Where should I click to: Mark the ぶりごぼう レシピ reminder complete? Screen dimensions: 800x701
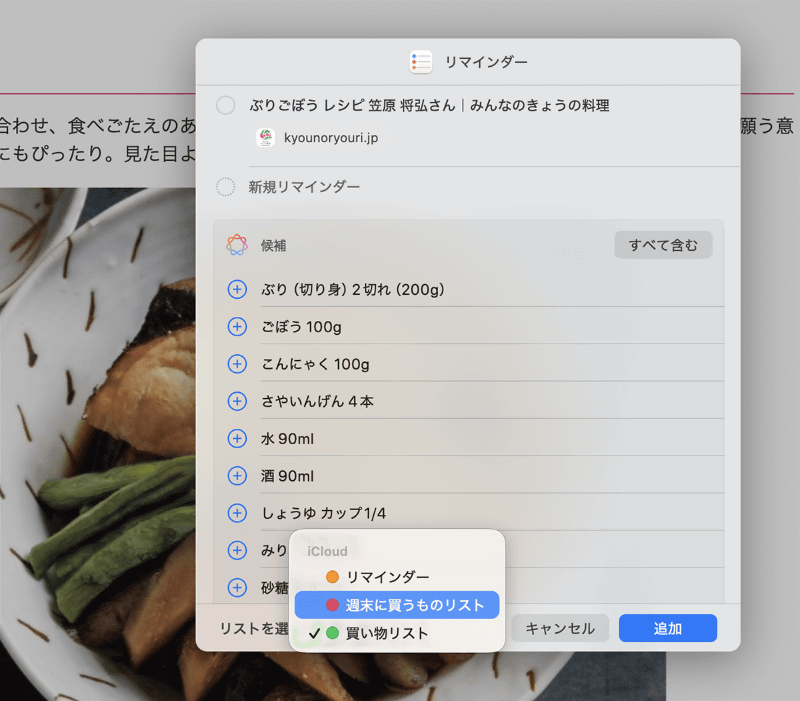pos(226,104)
